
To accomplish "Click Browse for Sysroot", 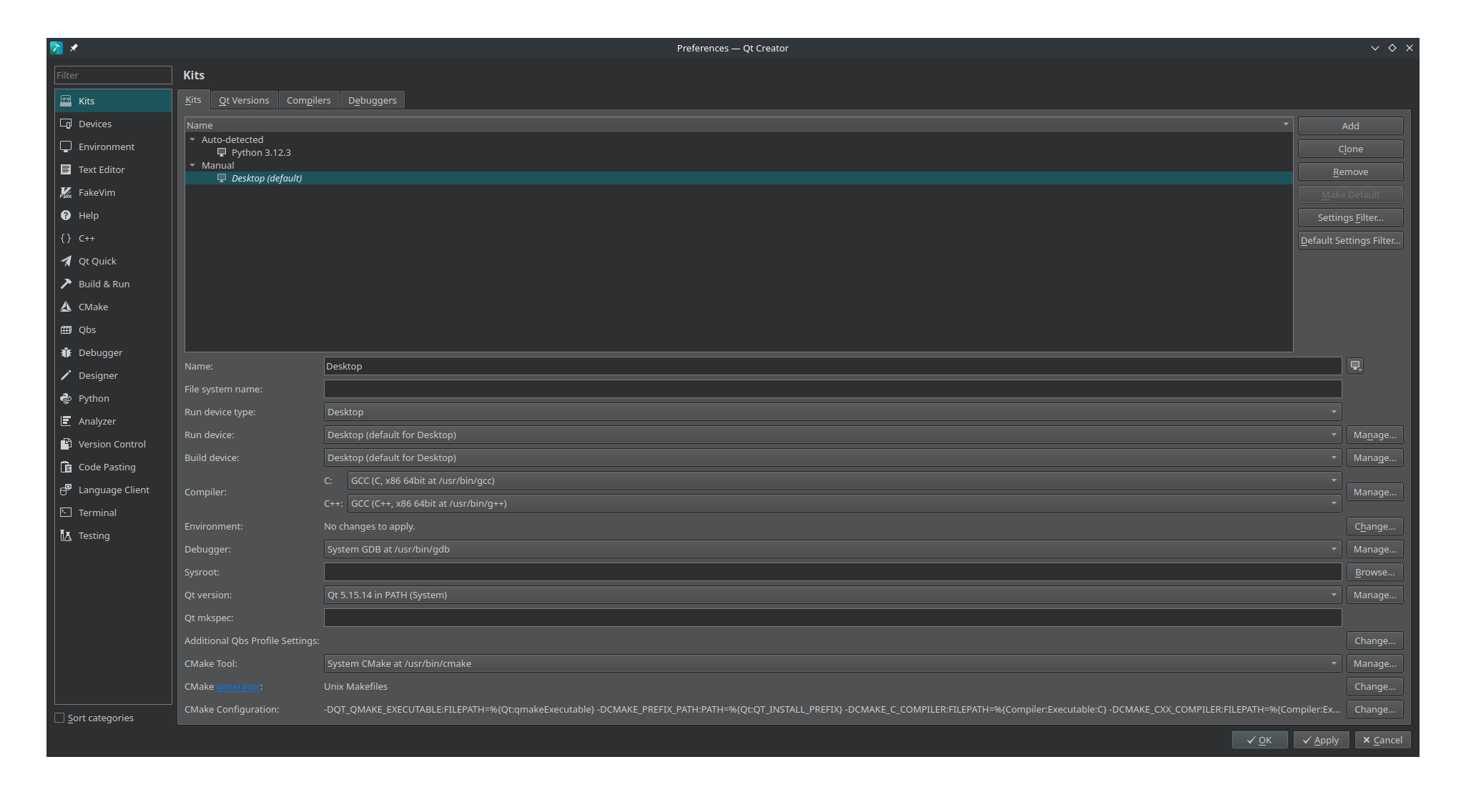I will 1374,572.
